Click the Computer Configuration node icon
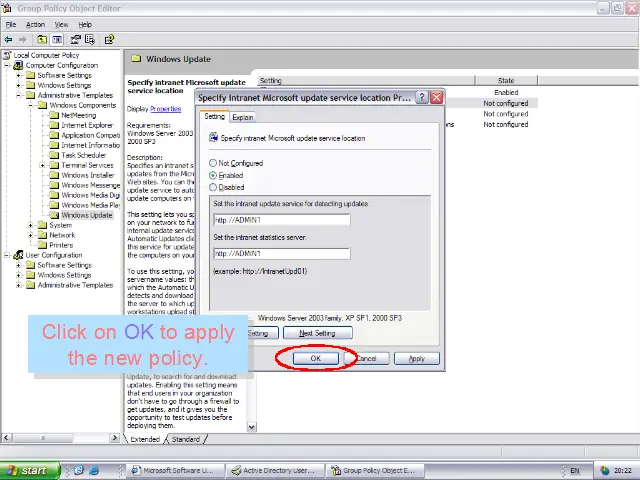Viewport: 640px width, 480px height. [18, 65]
